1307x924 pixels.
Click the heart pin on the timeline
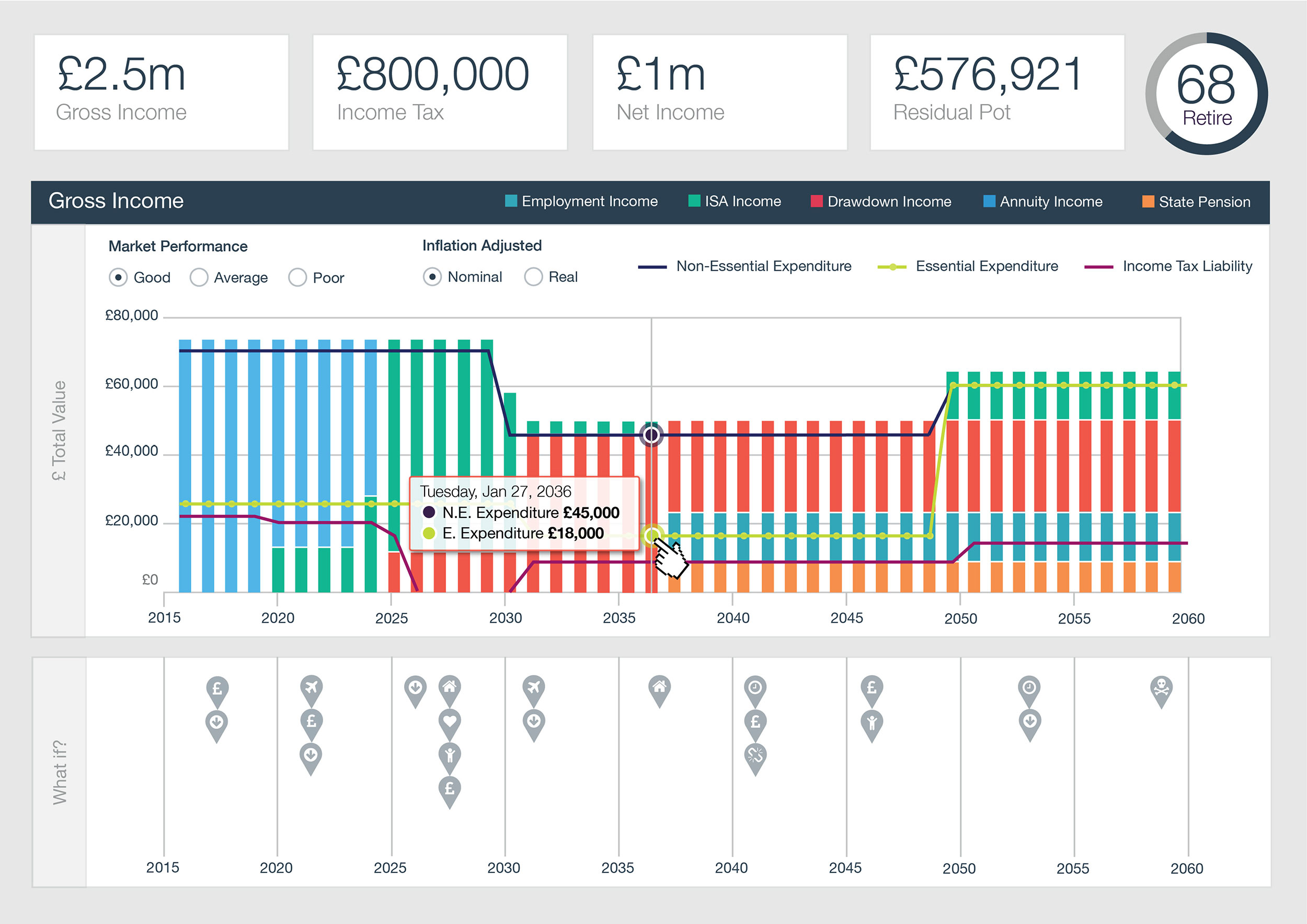[450, 721]
